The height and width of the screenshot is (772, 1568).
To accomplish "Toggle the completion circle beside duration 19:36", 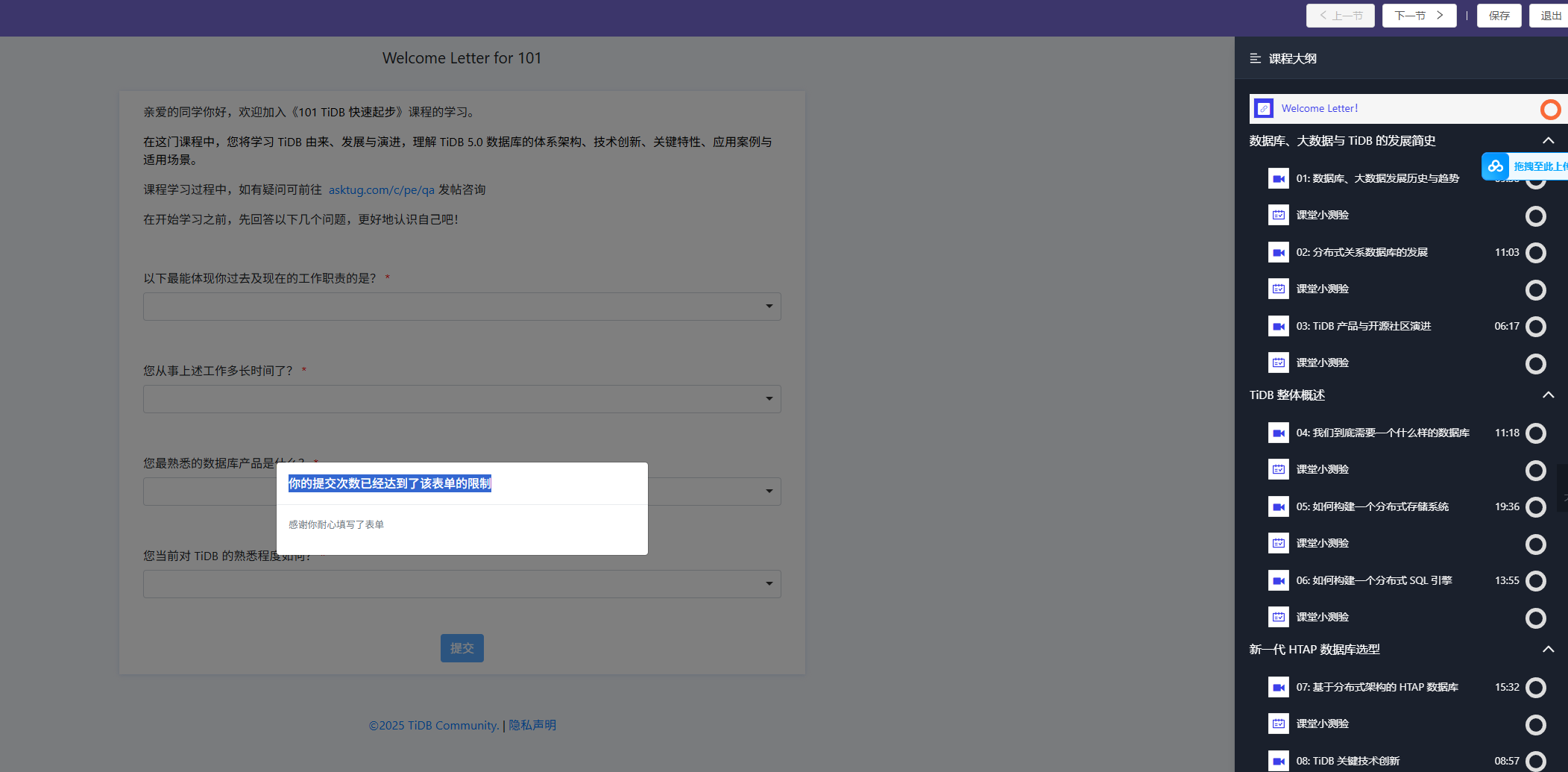I will (x=1536, y=507).
